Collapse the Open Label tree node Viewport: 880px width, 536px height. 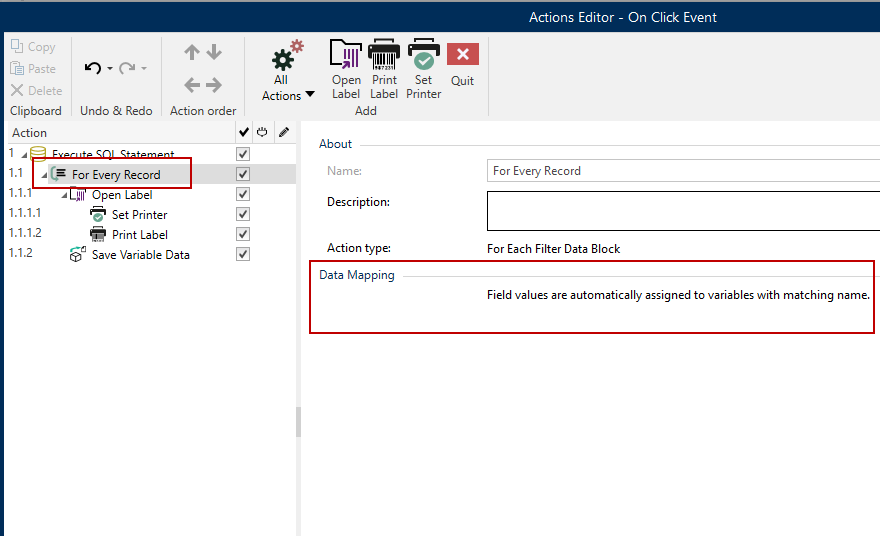64,196
